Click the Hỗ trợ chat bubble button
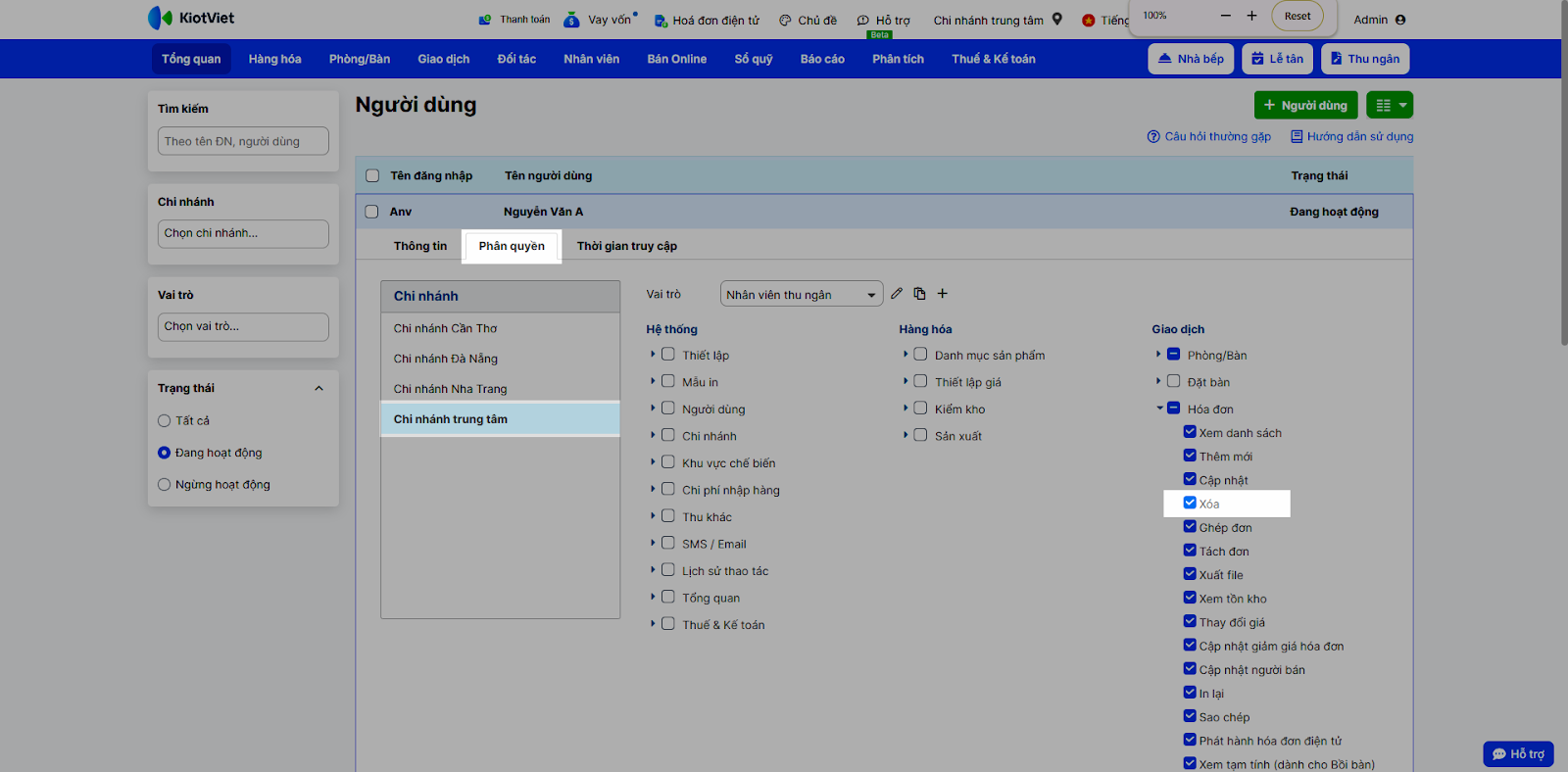The width and height of the screenshot is (1568, 772). pyautogui.click(x=1518, y=753)
